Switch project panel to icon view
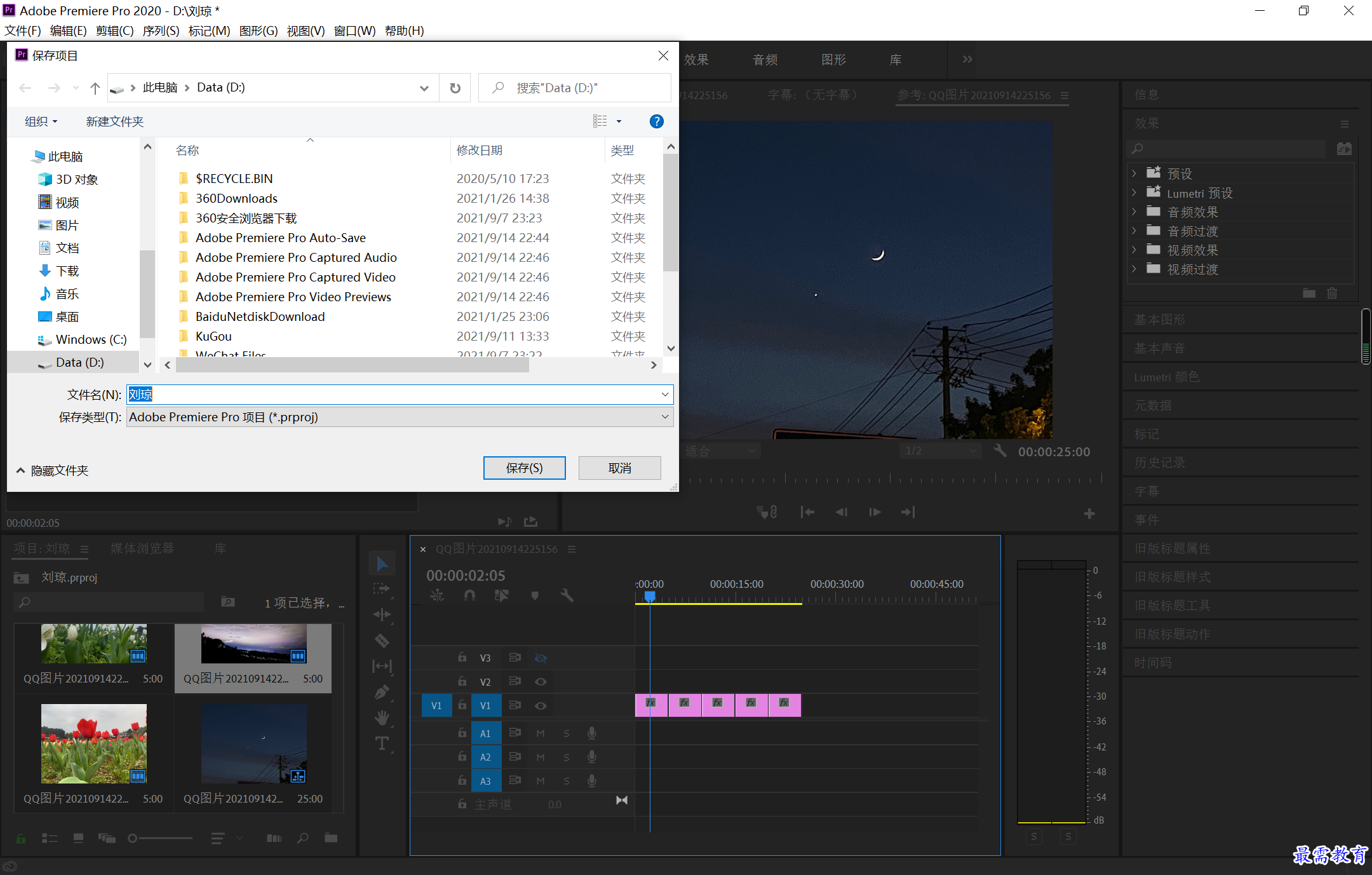 click(78, 838)
